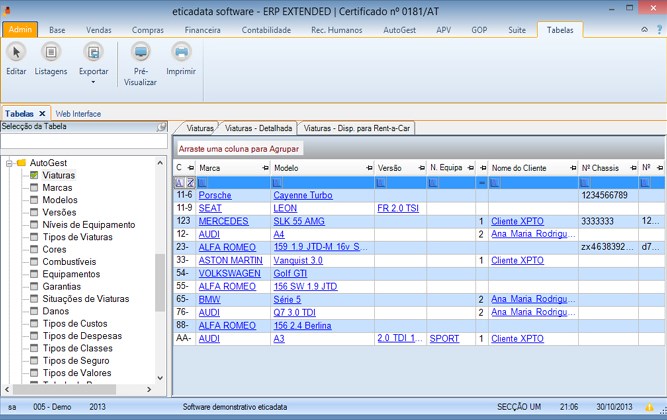This screenshot has width=667, height=420.
Task: Click the pin icon on Marca column
Action: click(266, 168)
